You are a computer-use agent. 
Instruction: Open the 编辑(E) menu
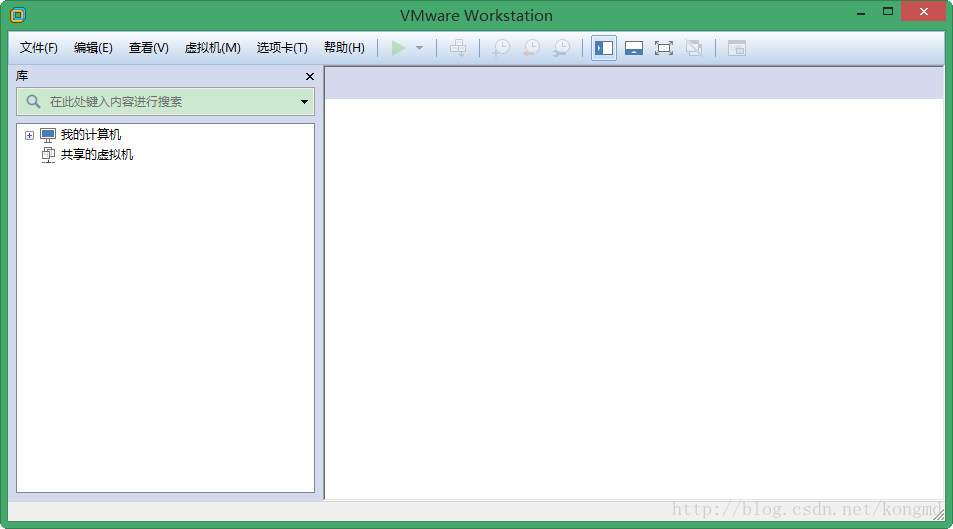click(93, 47)
